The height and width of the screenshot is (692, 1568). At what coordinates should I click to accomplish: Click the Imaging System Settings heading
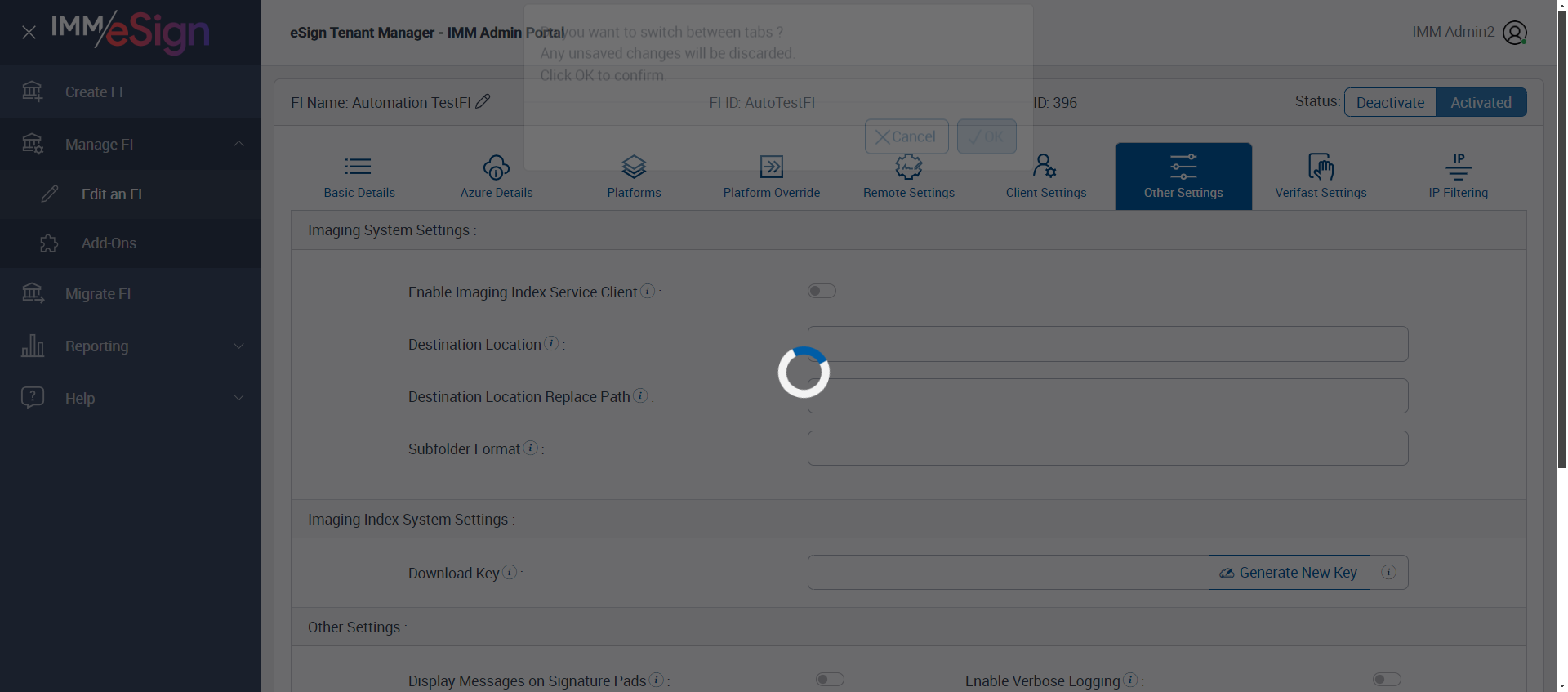click(392, 230)
